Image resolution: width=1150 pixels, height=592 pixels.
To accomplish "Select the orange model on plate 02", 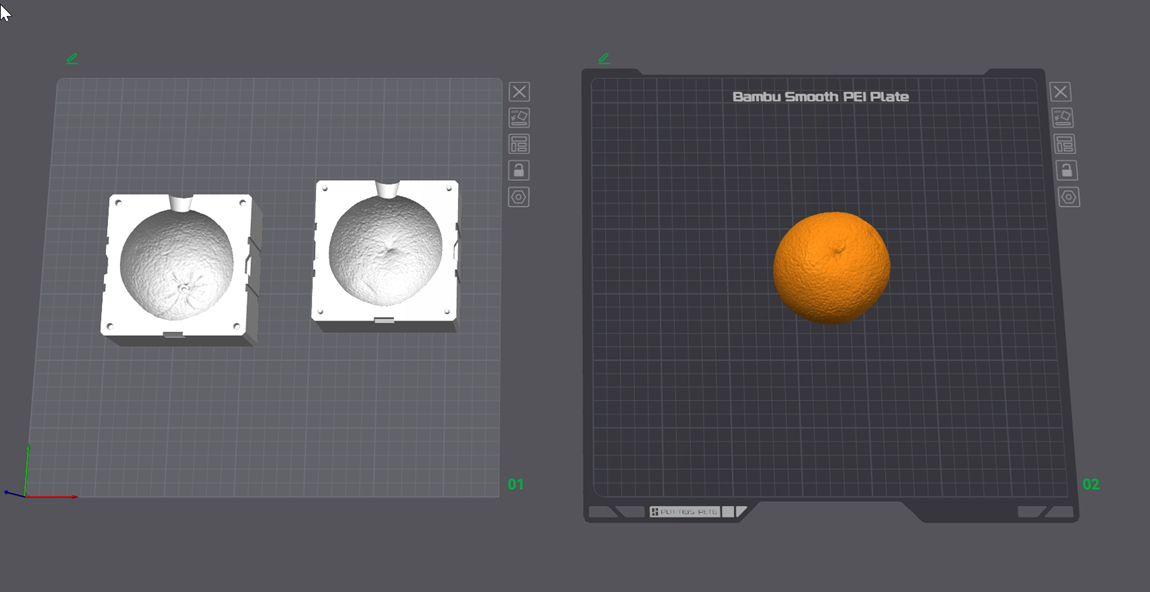I will pyautogui.click(x=832, y=267).
